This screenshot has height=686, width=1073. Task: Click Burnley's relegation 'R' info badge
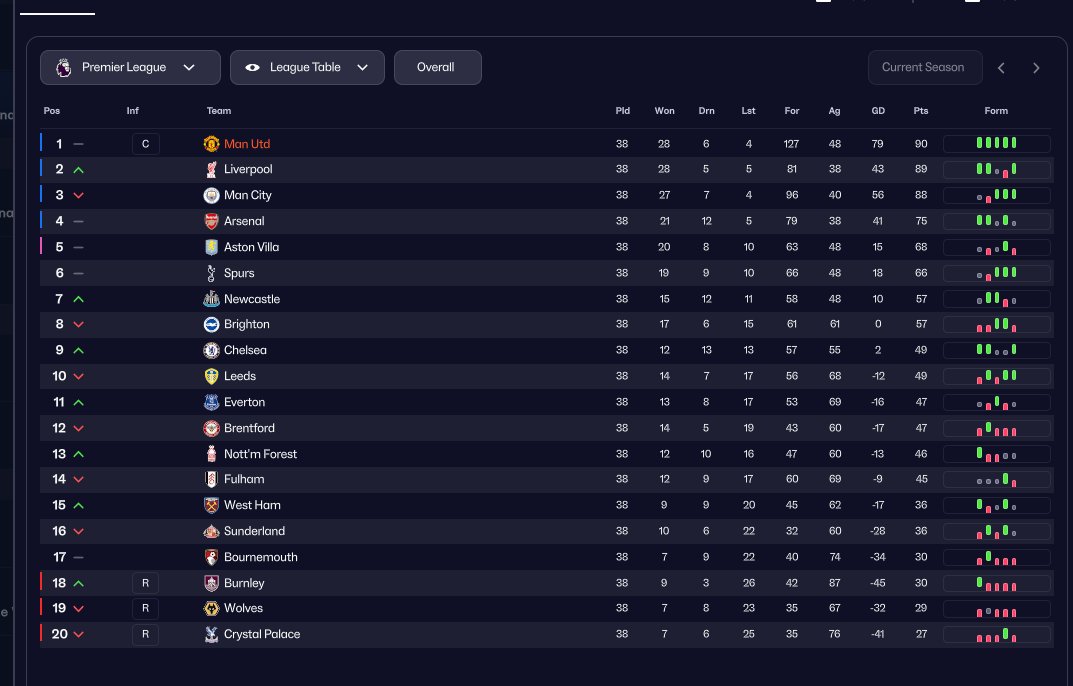(145, 583)
